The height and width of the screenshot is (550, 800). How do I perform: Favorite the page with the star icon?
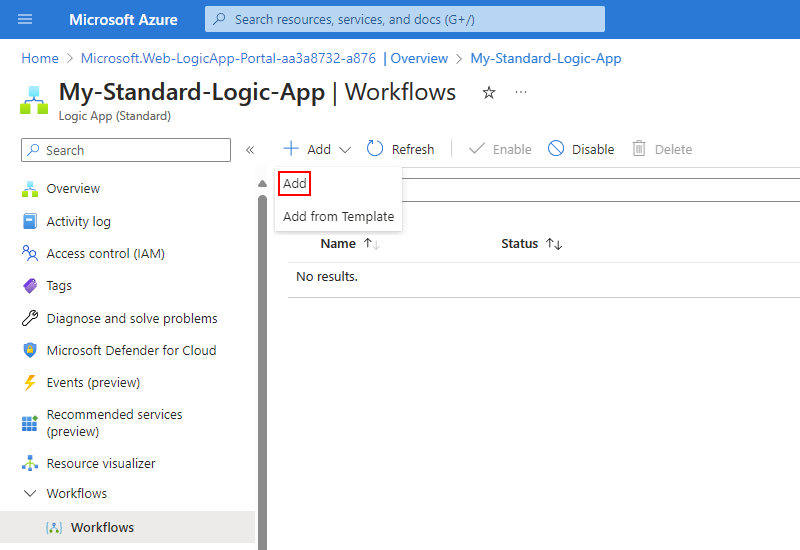point(489,92)
